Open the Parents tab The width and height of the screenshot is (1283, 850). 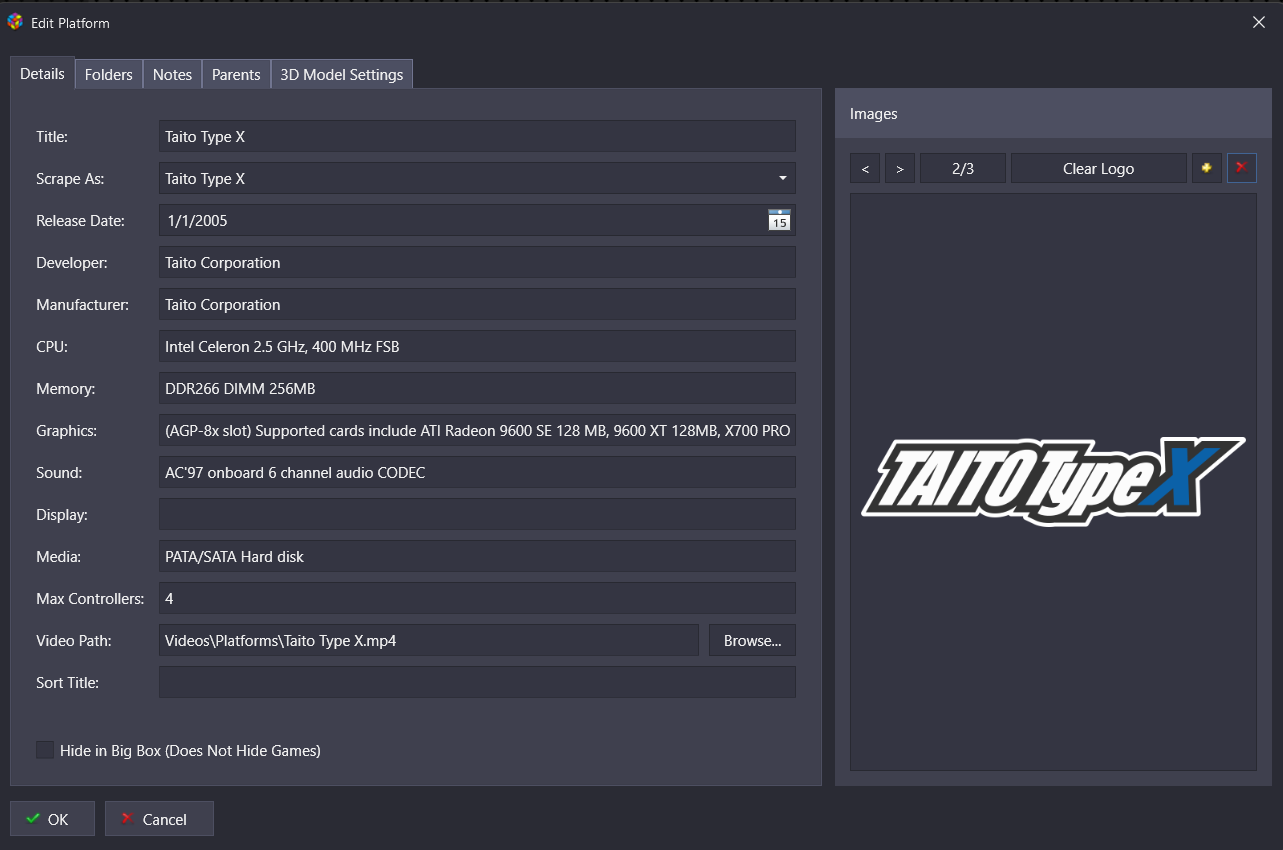click(x=236, y=74)
